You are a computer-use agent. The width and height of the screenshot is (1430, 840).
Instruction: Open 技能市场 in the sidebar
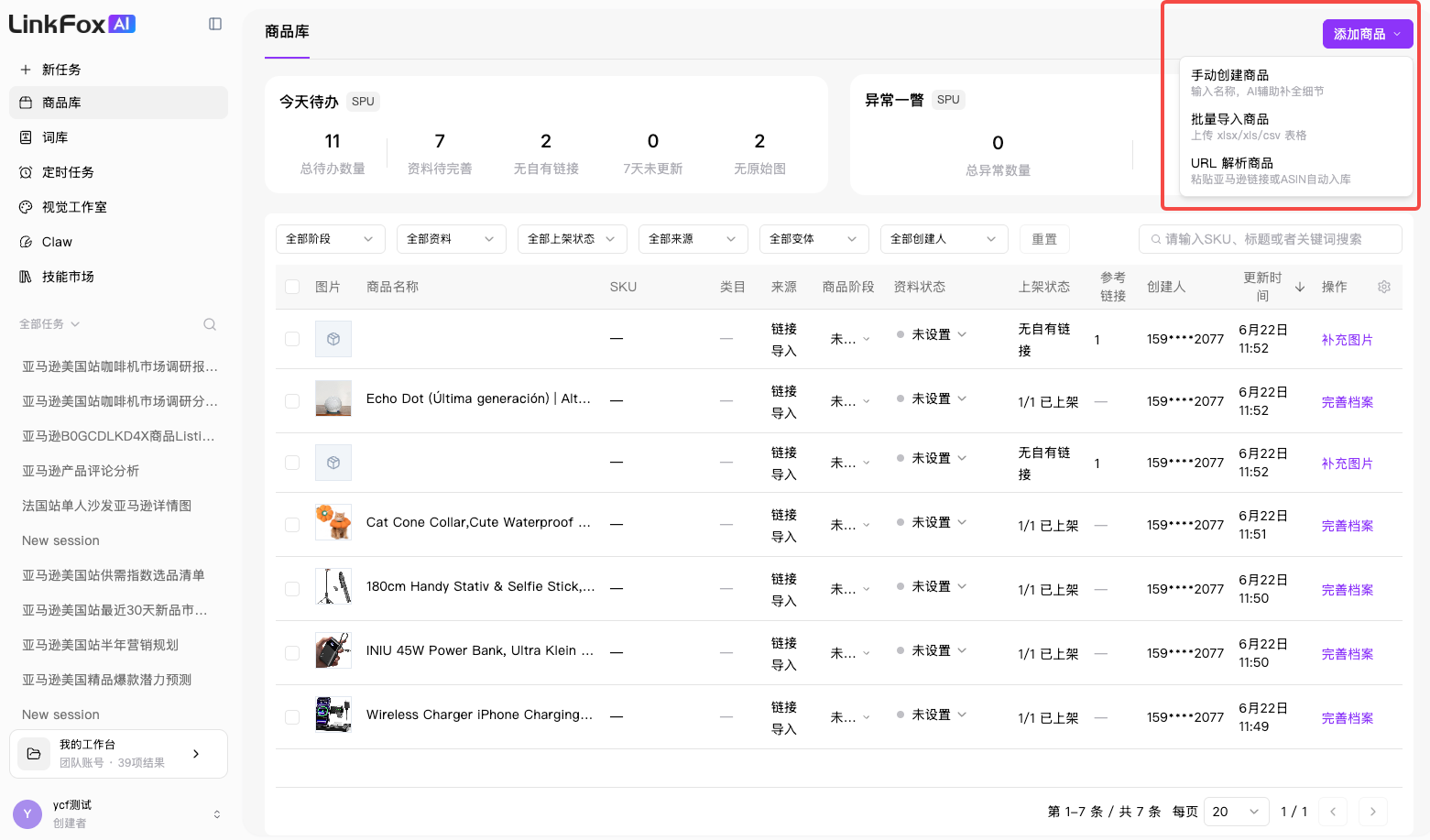(x=118, y=277)
